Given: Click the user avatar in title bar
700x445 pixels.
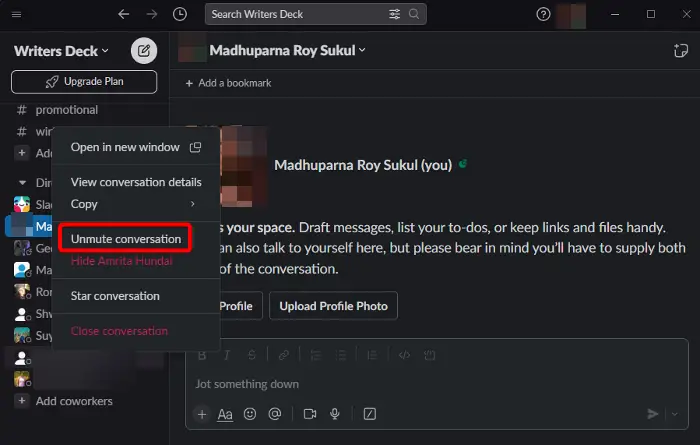Looking at the screenshot, I should coord(571,15).
